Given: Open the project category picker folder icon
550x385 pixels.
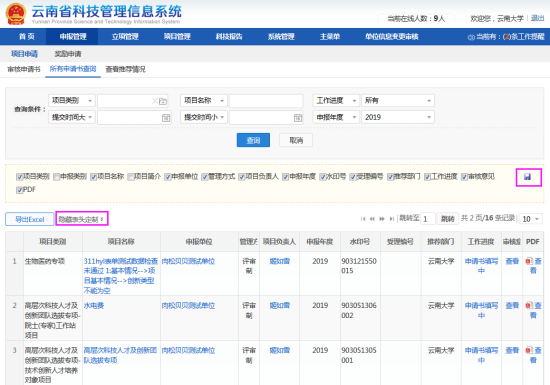Looking at the screenshot, I should point(163,101).
